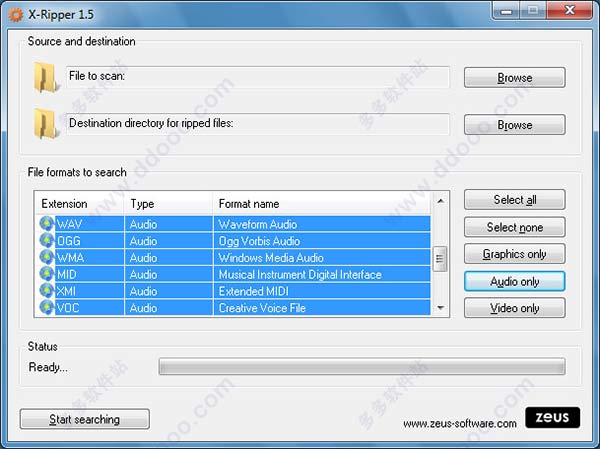Click the format list scrollbar down arrow
This screenshot has height=449, width=600.
440,308
